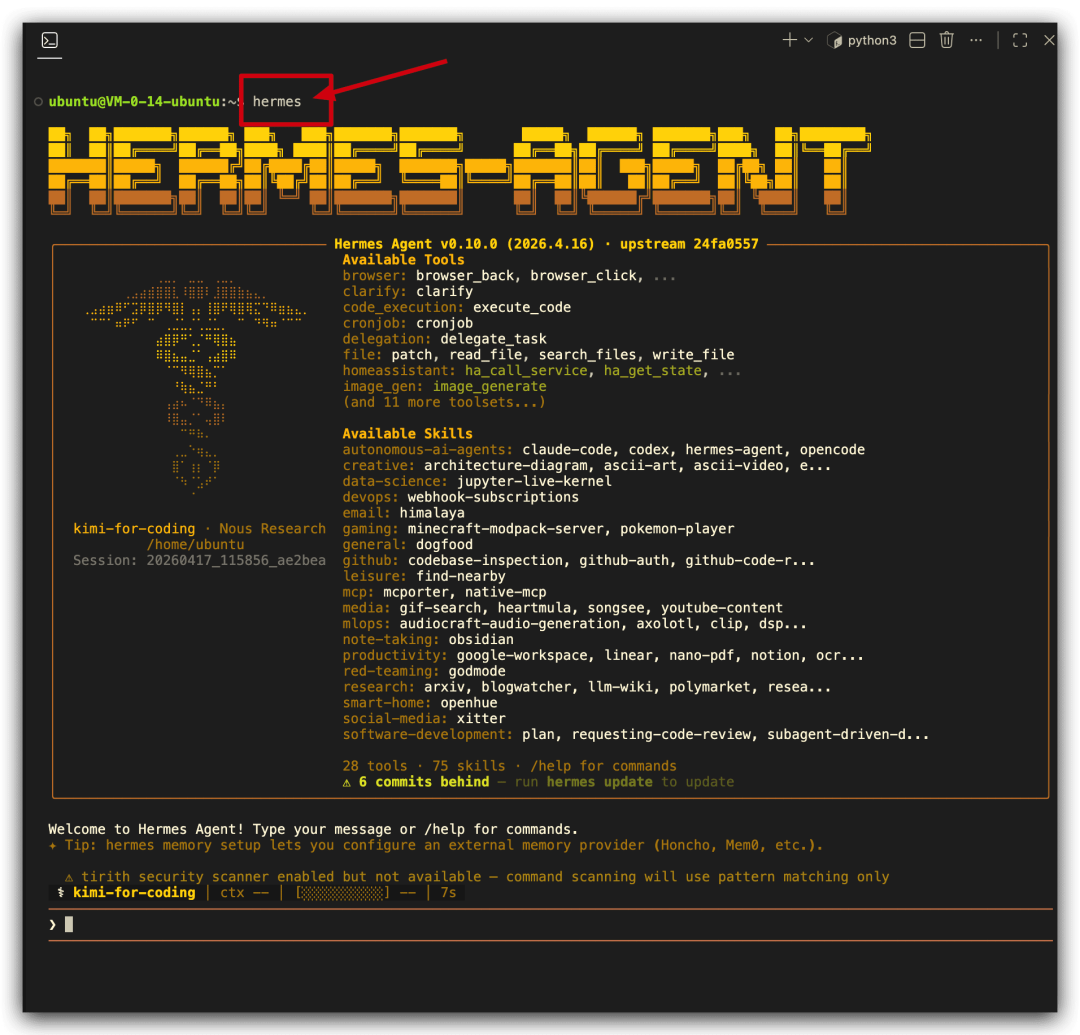
Task: Click the homeassistant toolset row
Action: tap(541, 370)
